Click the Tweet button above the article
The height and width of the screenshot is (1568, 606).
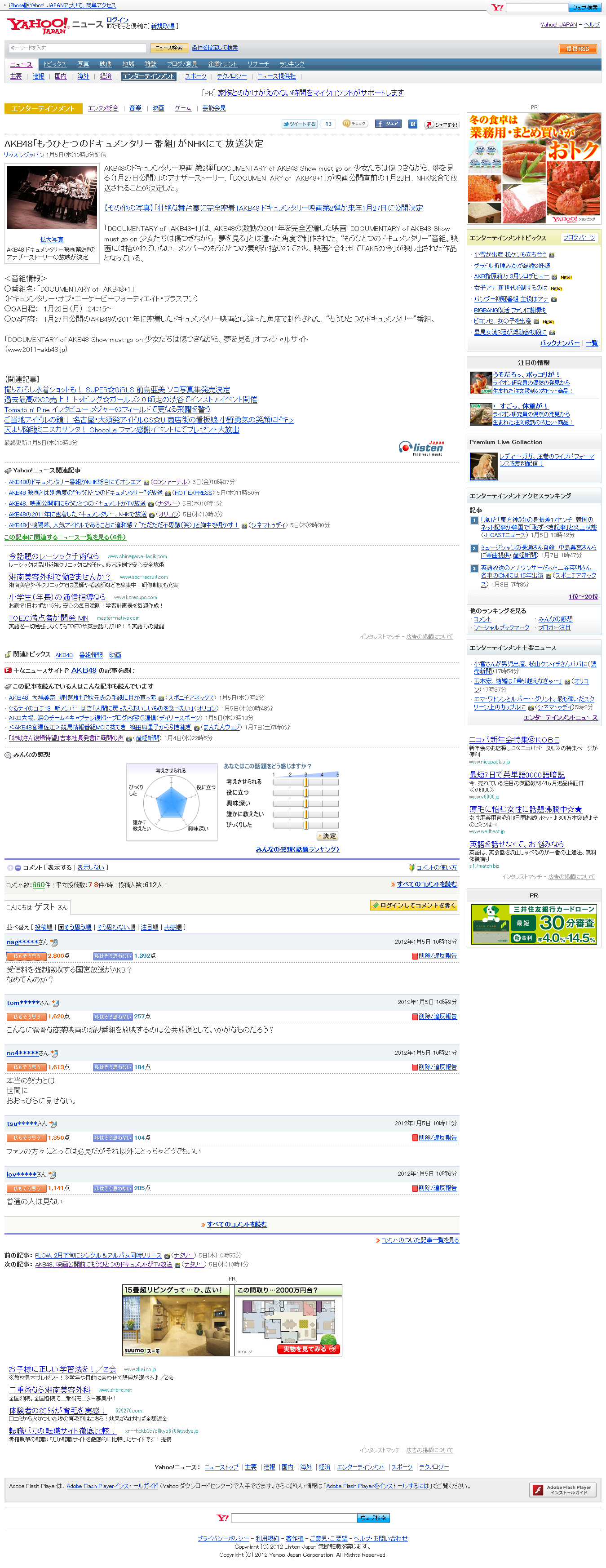299,124
